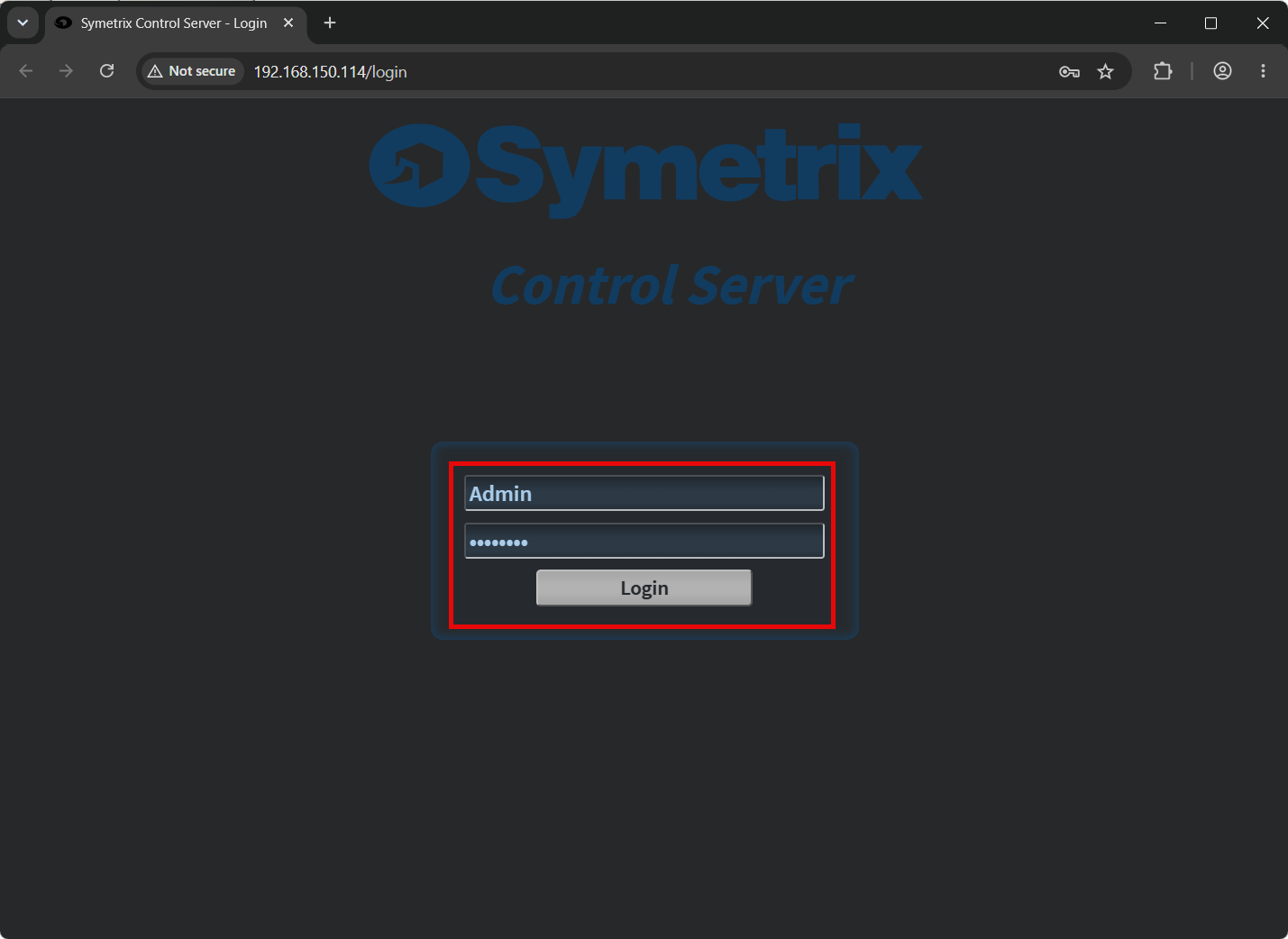
Task: Click the Symetrix logo image
Action: click(x=645, y=169)
